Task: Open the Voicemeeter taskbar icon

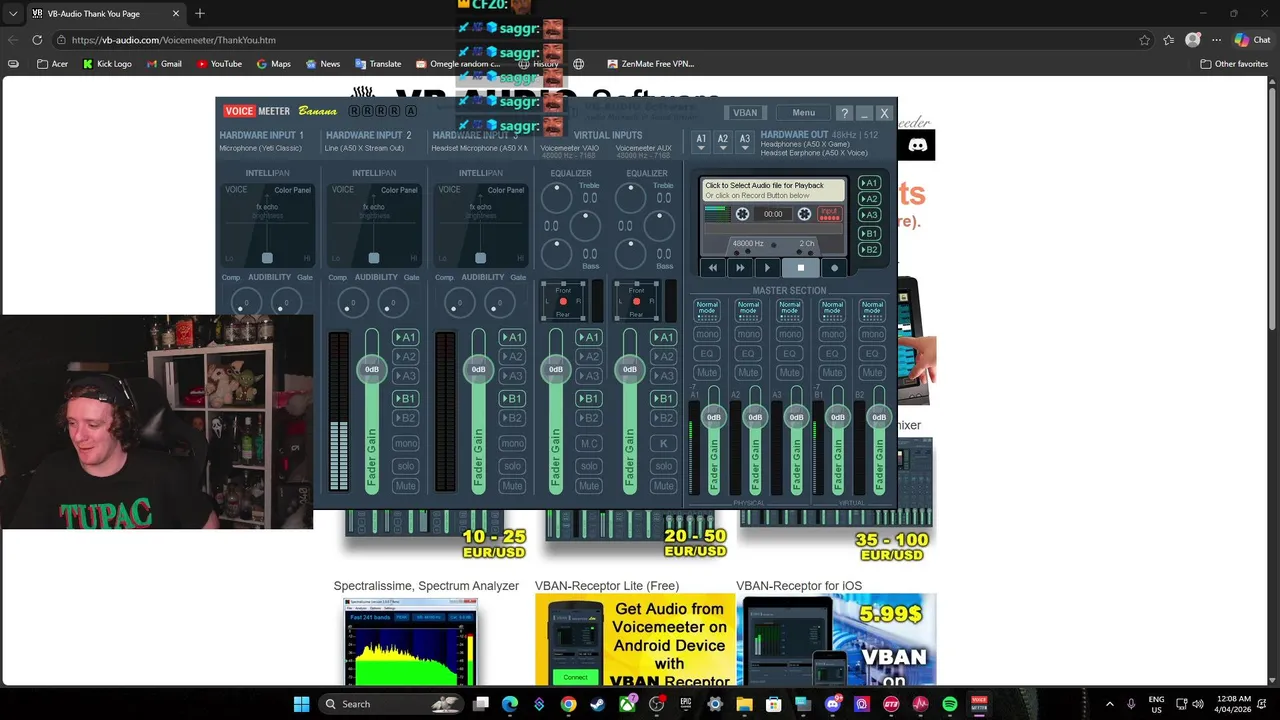Action: (979, 704)
